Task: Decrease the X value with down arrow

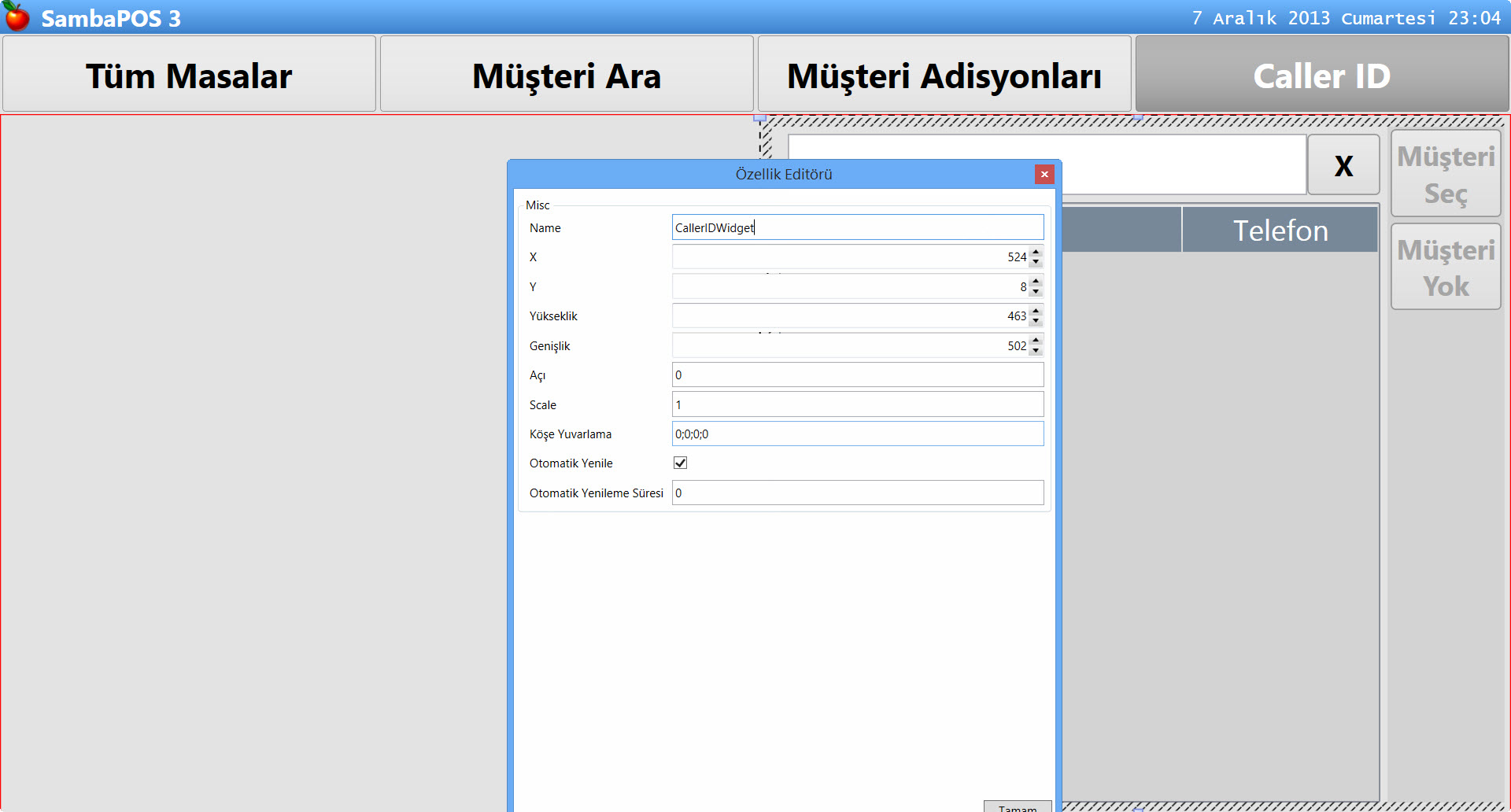Action: tap(1036, 262)
